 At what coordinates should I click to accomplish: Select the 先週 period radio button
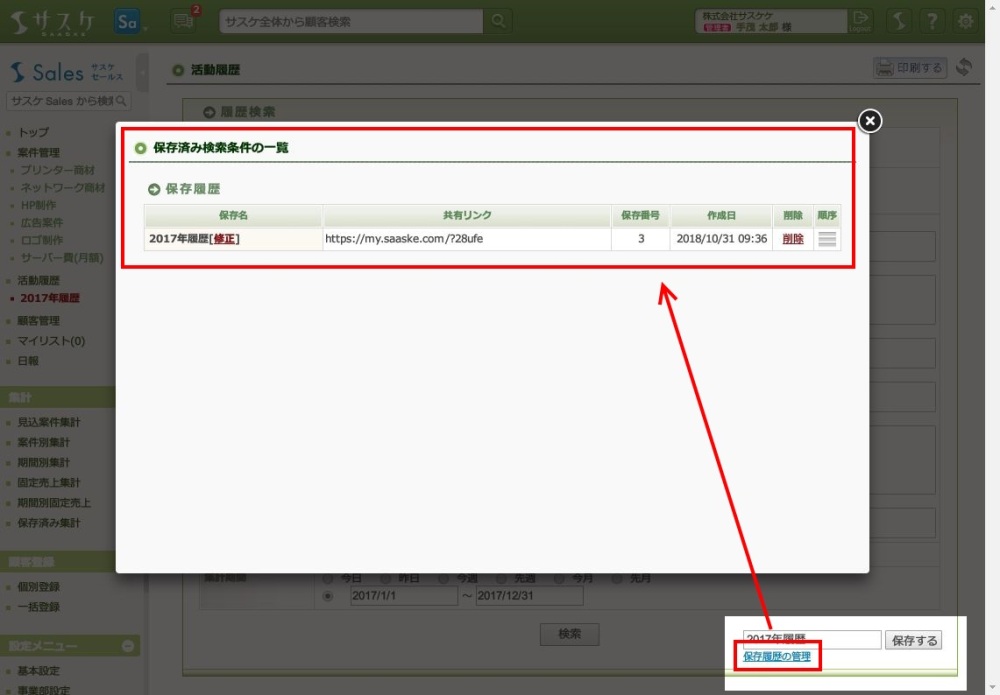(x=502, y=578)
